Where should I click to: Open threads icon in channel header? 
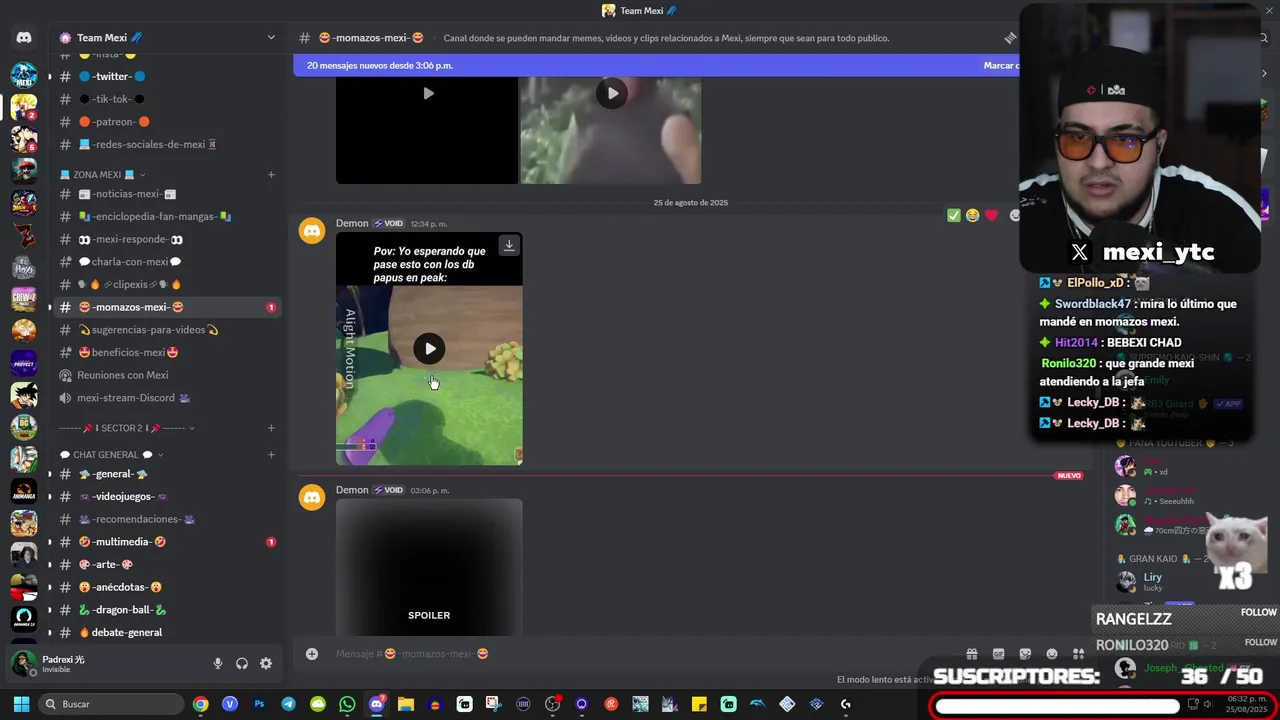click(1010, 38)
